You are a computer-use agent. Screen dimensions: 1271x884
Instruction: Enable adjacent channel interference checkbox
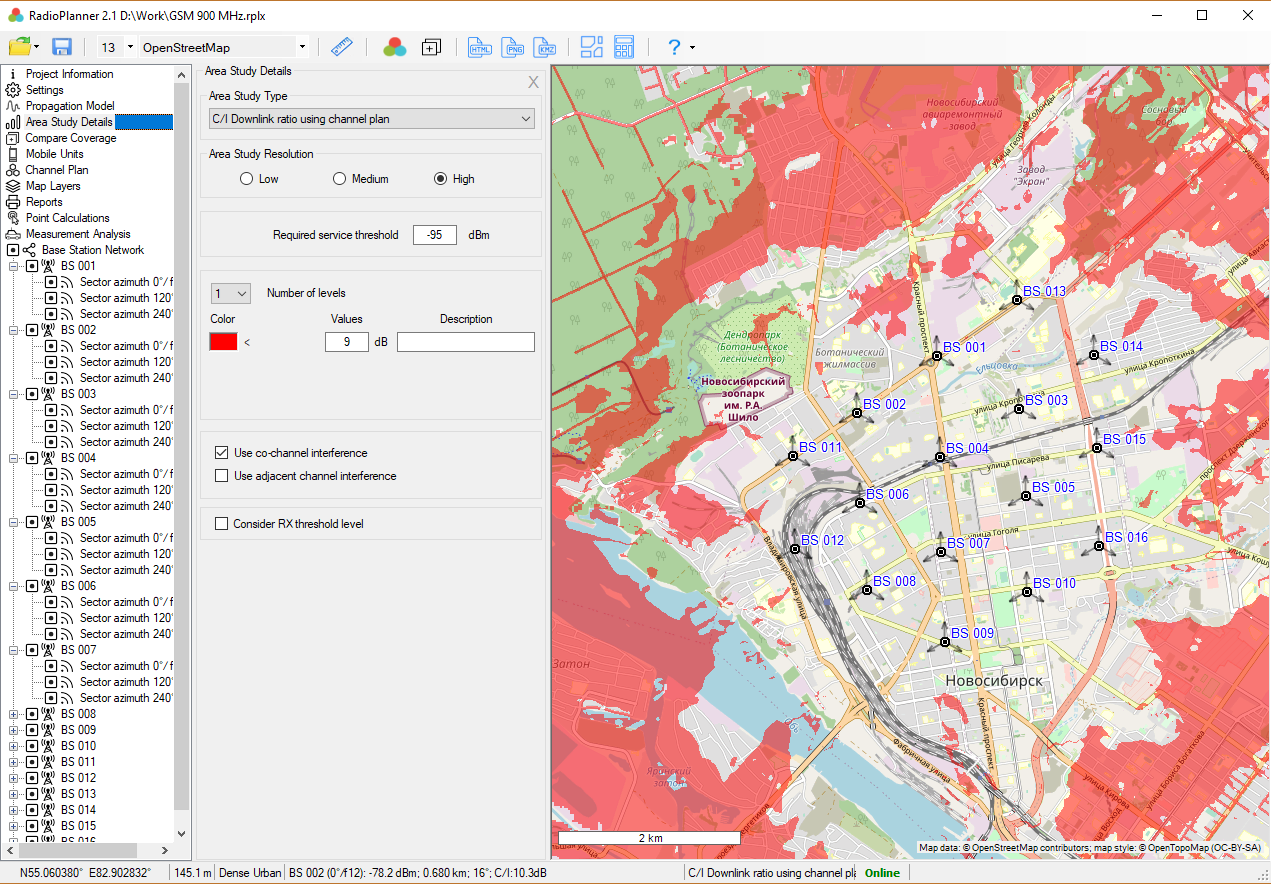(x=222, y=476)
